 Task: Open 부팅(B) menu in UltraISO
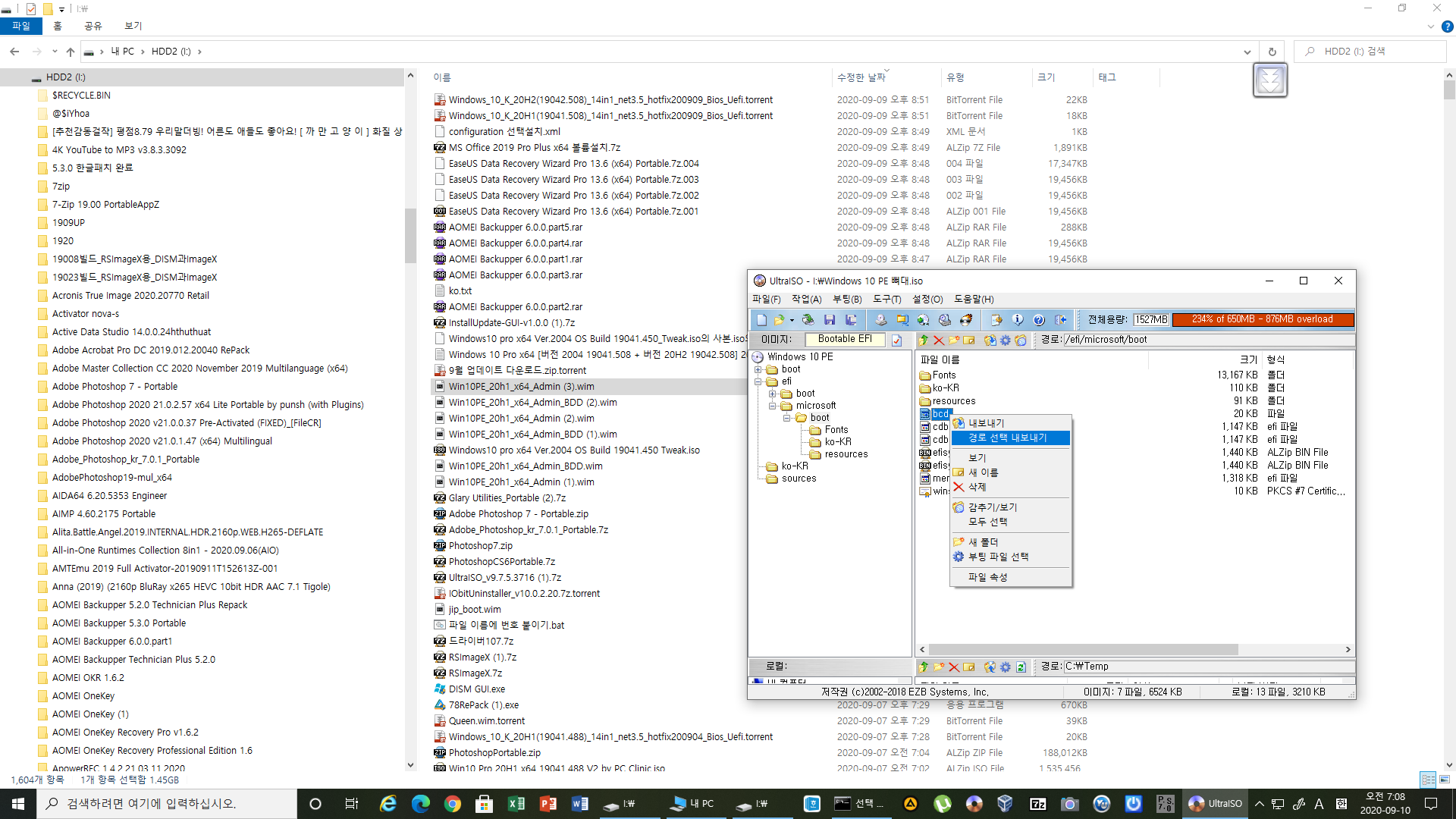(x=847, y=300)
